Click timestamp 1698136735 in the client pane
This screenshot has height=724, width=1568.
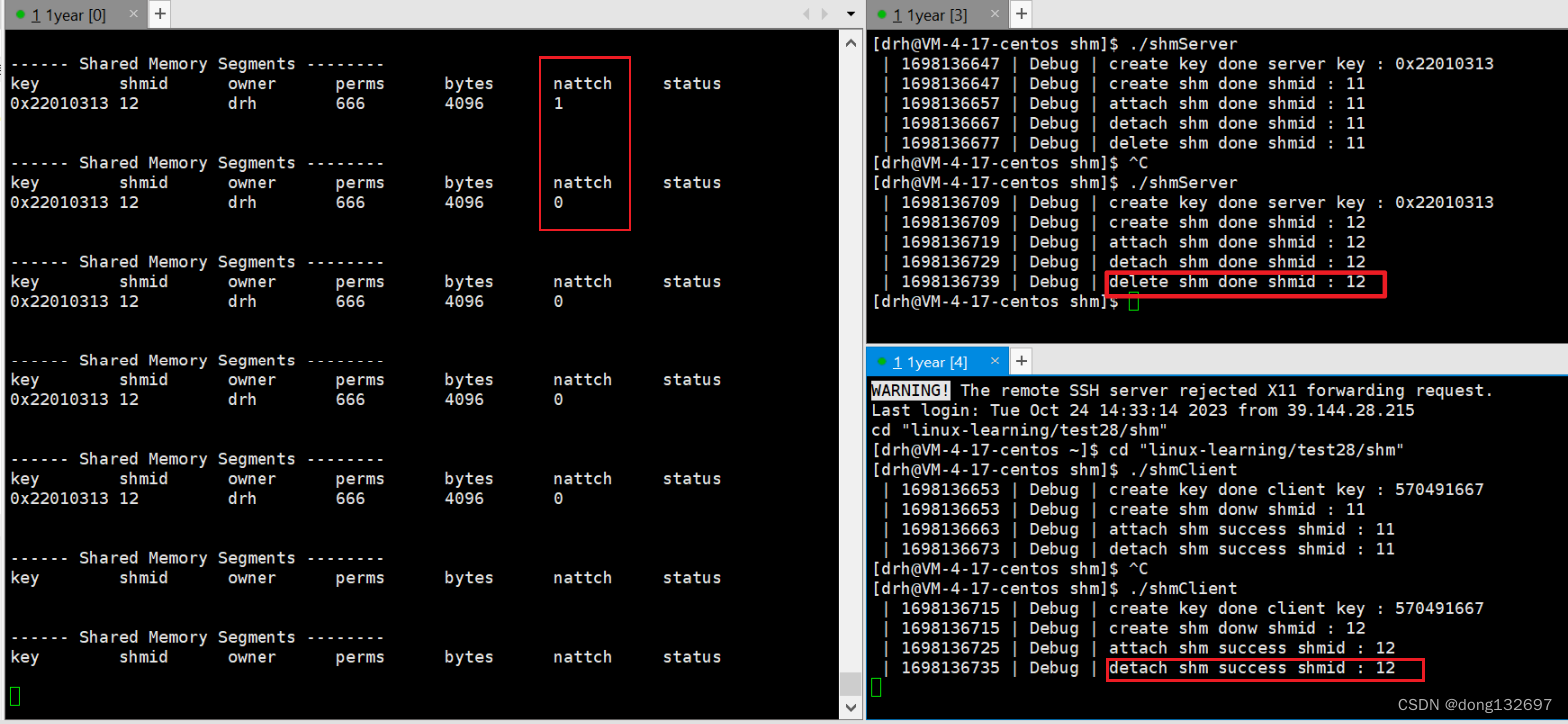pyautogui.click(x=950, y=668)
